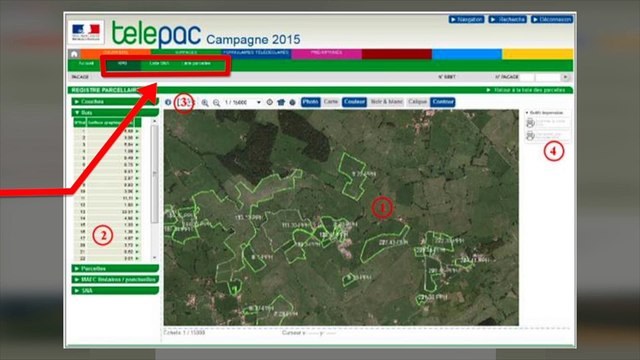
Task: Click the telepac logo
Action: coord(156,34)
